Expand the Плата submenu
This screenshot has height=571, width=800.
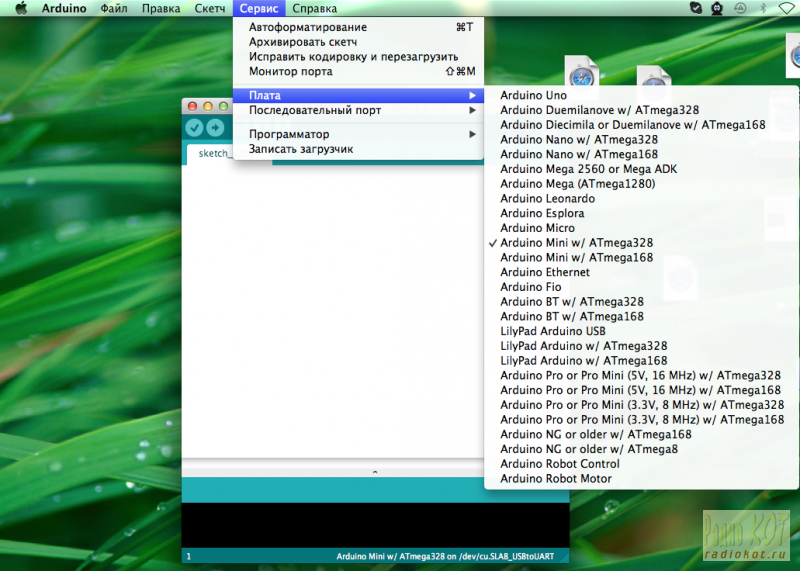358,95
